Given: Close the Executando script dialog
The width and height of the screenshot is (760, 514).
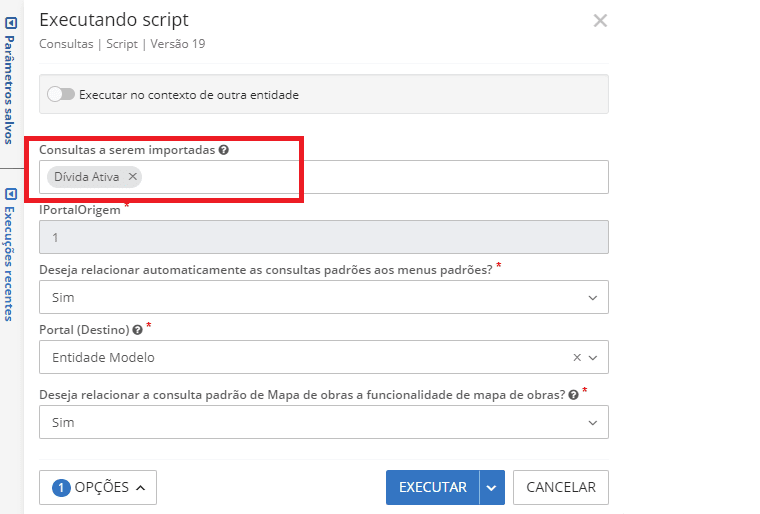Looking at the screenshot, I should point(600,20).
